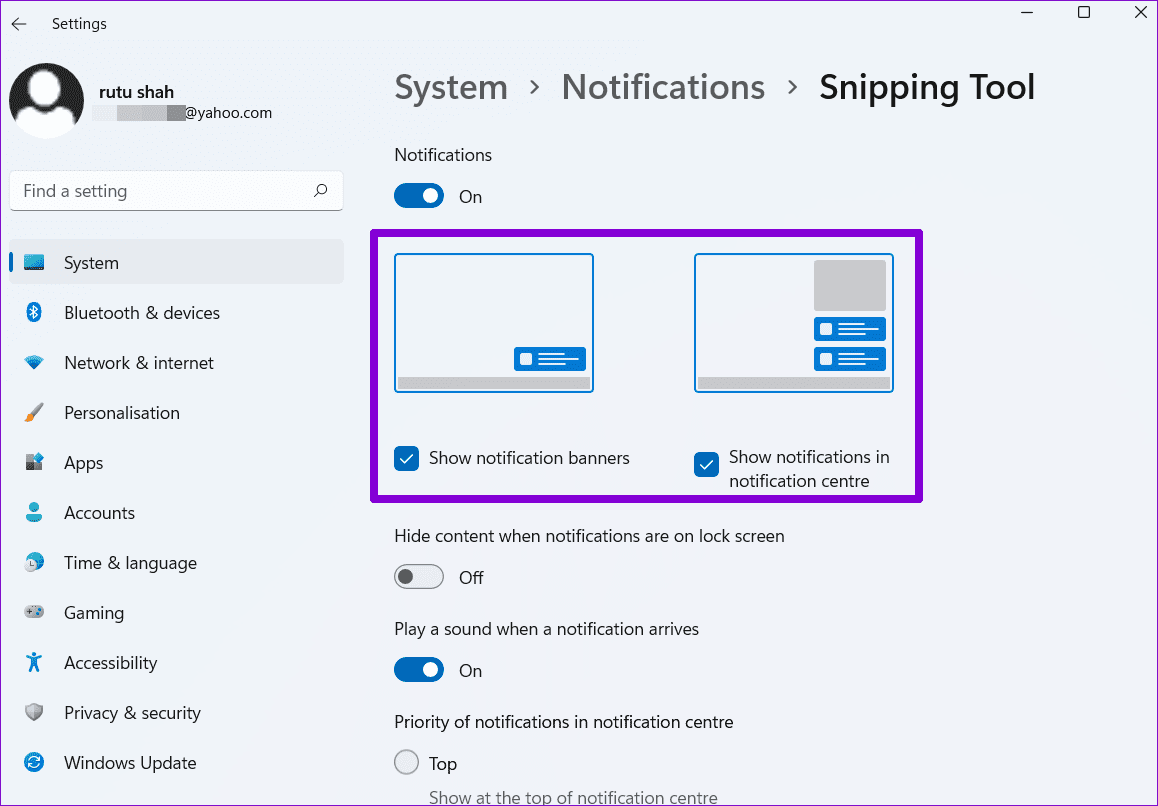
Task: Uncheck Show notifications in notification centre
Action: [707, 465]
